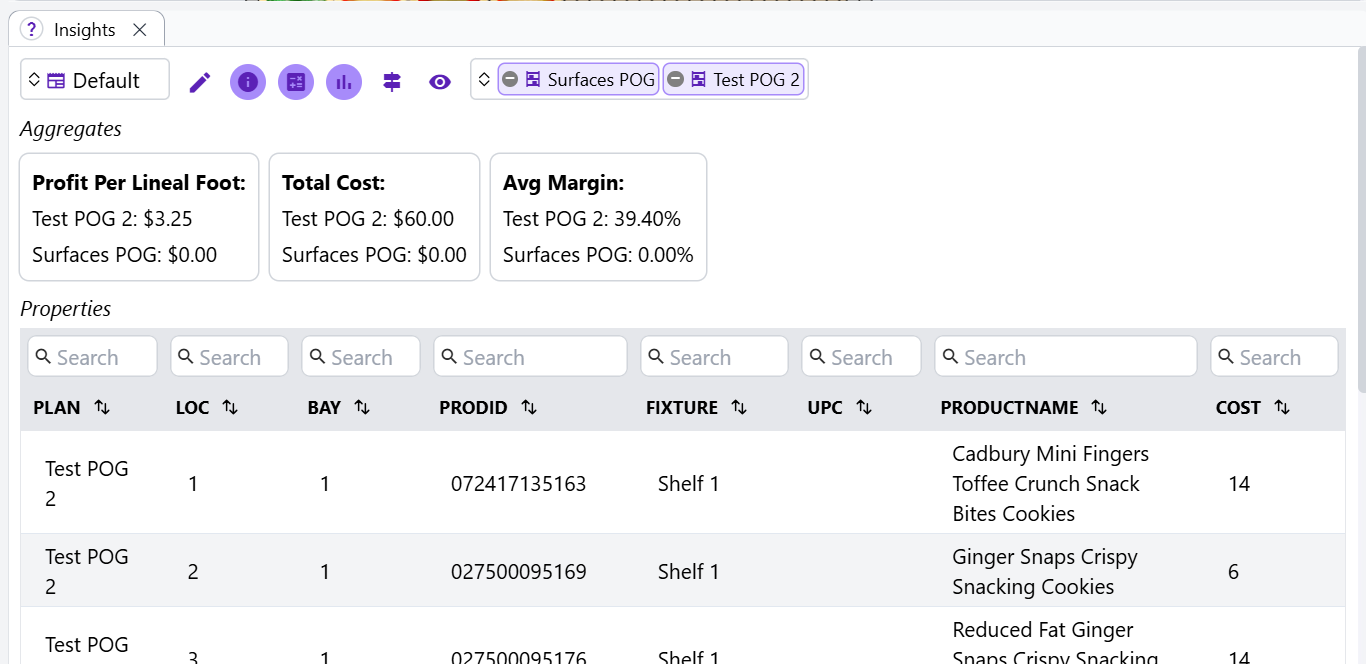Toggle the info circle icon
This screenshot has width=1366, height=664.
point(248,82)
